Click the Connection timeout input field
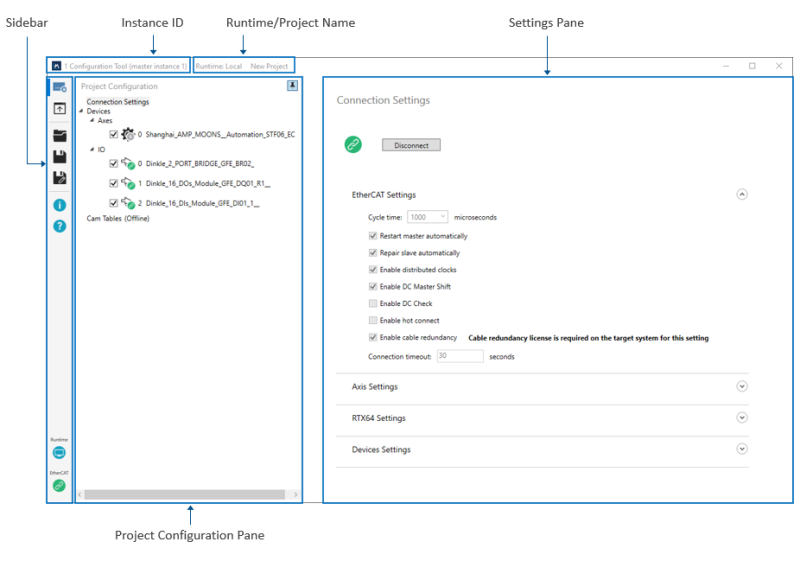 pyautogui.click(x=459, y=355)
